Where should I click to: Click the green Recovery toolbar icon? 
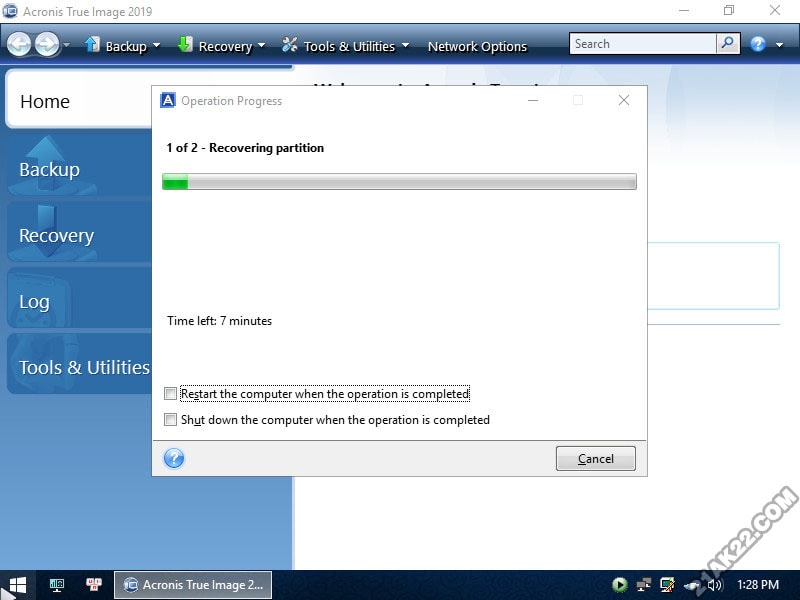pyautogui.click(x=185, y=44)
